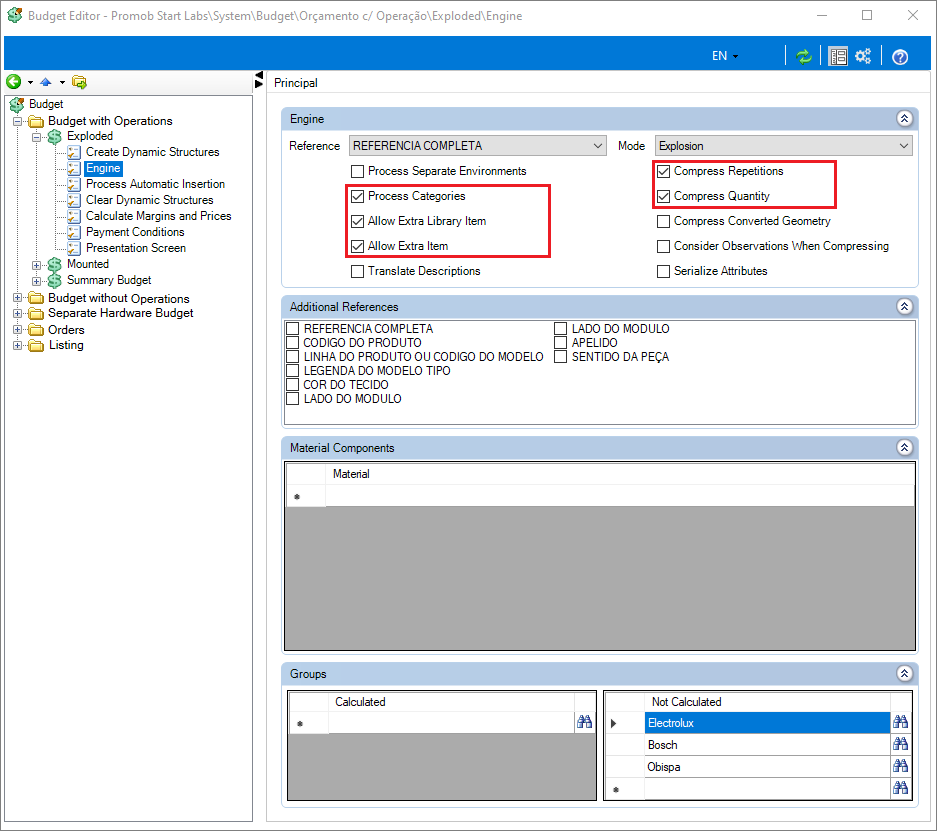Click the green back navigation arrow
Image resolution: width=937 pixels, height=831 pixels.
tap(14, 82)
